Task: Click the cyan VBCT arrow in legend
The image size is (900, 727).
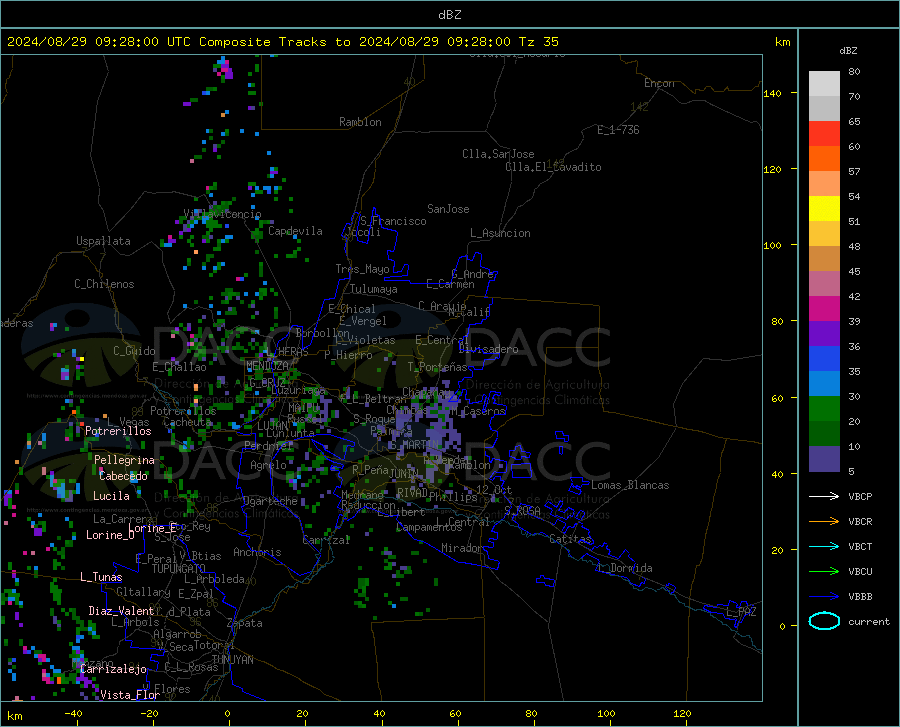Action: point(824,546)
